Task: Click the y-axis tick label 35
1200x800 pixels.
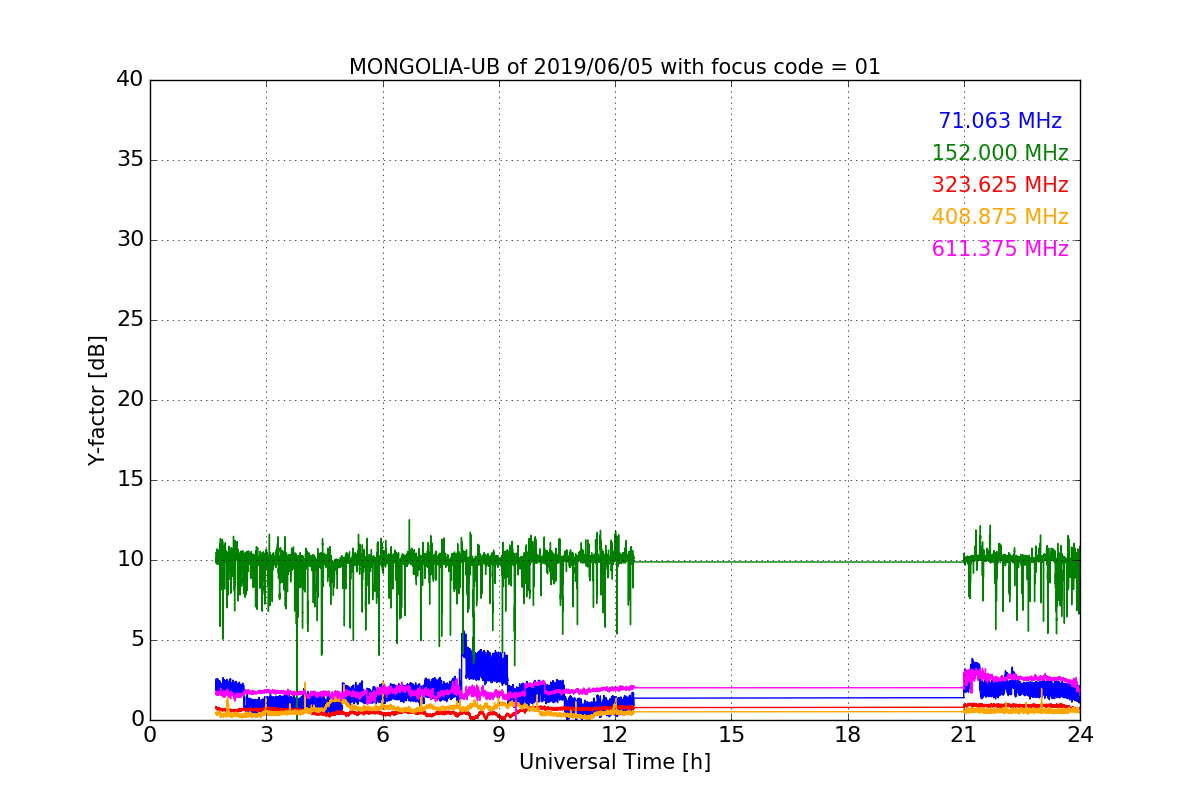Action: pyautogui.click(x=130, y=160)
